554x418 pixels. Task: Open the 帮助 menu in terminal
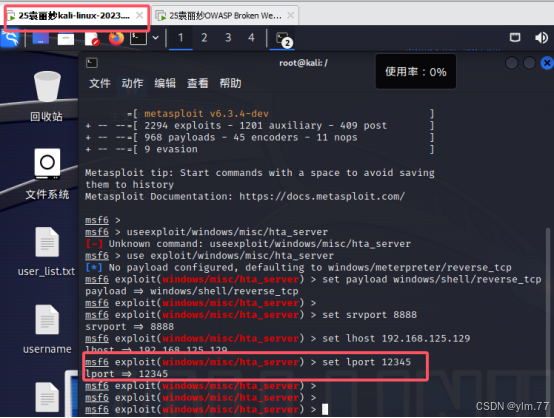[x=230, y=83]
